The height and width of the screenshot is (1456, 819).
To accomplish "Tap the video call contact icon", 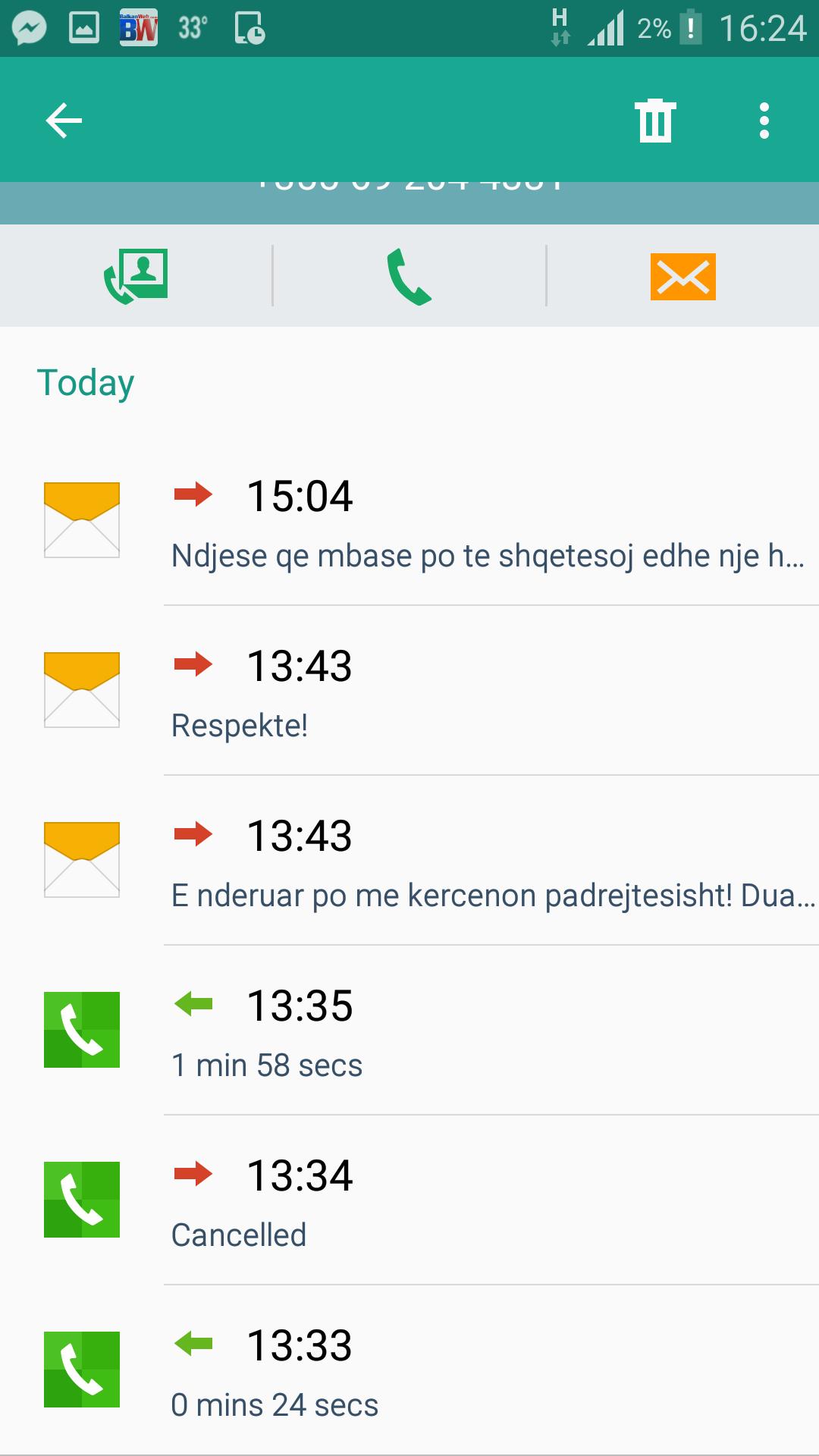I will (136, 276).
